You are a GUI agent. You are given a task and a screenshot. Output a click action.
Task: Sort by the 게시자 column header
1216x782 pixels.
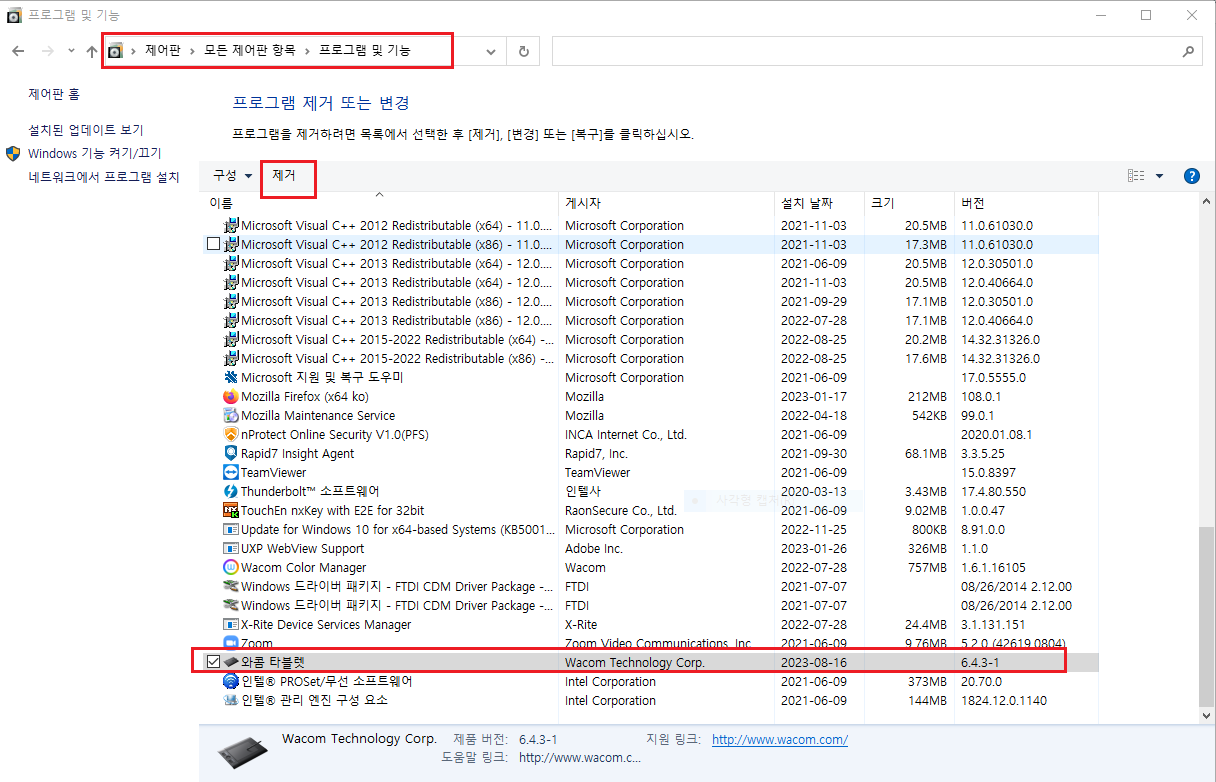coord(665,203)
